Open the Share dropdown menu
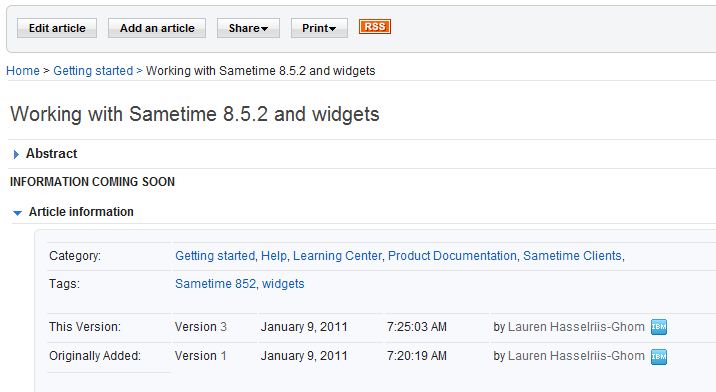 (248, 28)
